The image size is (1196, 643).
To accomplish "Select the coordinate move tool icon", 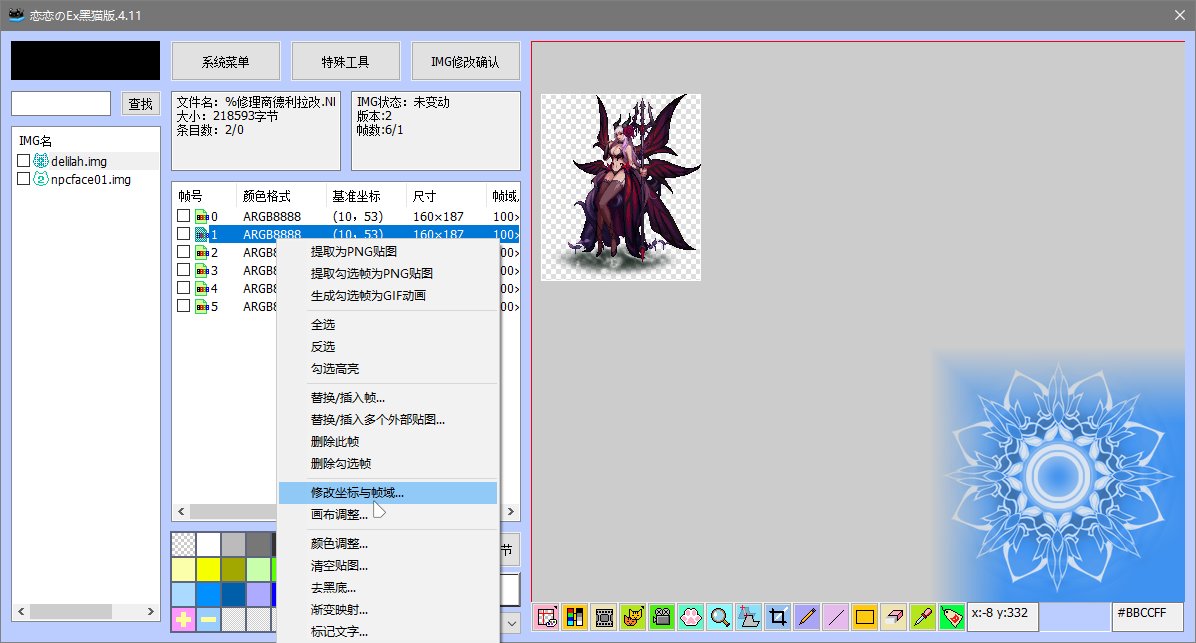I will coord(749,616).
